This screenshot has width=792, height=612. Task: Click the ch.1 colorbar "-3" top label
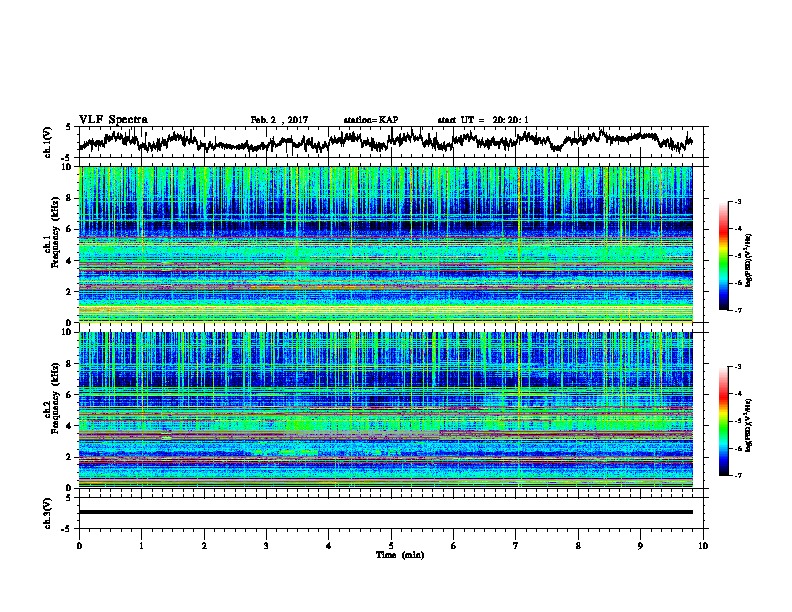pyautogui.click(x=738, y=202)
